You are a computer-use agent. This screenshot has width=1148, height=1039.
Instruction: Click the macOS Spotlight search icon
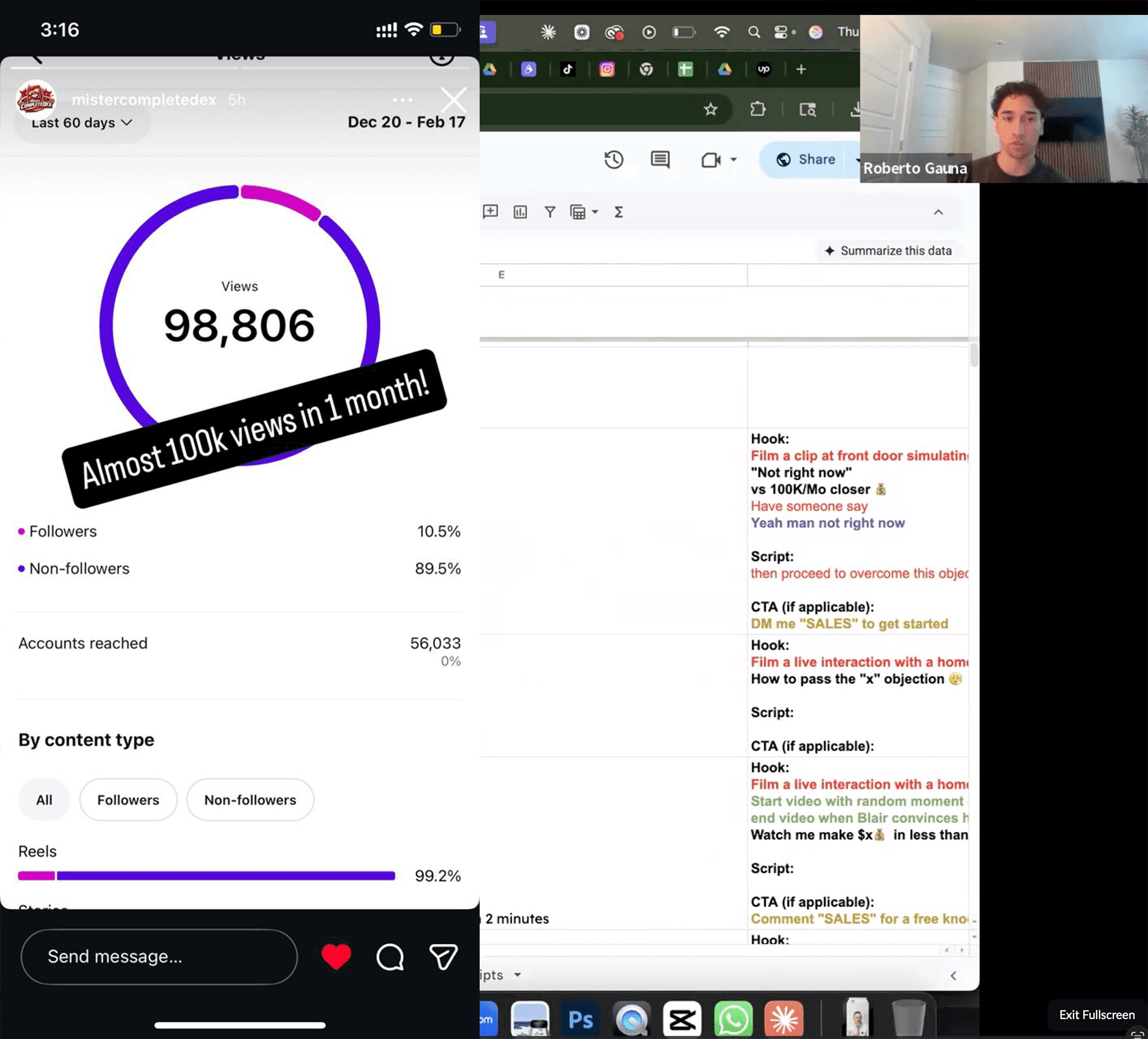754,32
